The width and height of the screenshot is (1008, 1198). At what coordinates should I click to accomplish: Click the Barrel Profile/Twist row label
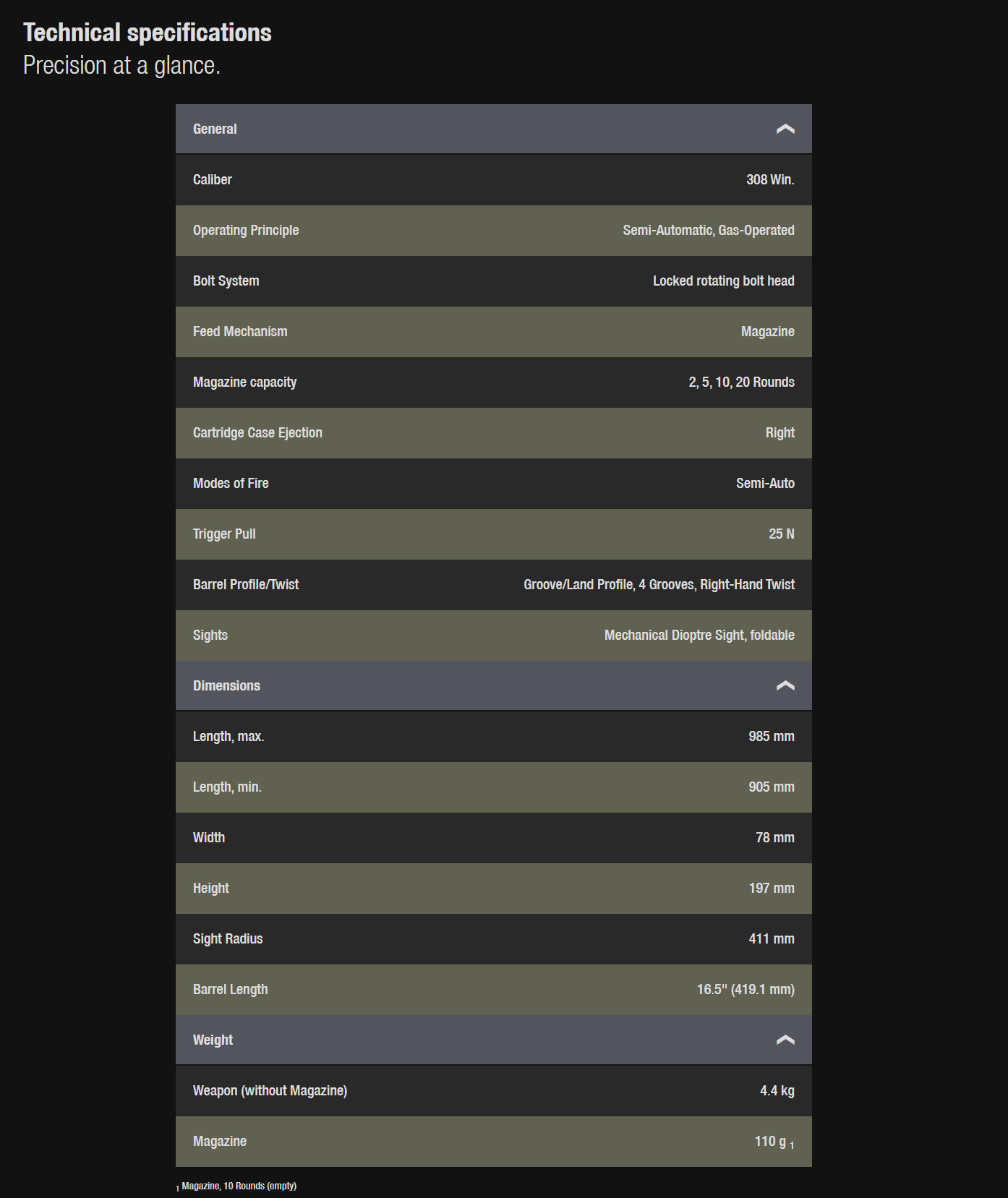click(x=246, y=585)
